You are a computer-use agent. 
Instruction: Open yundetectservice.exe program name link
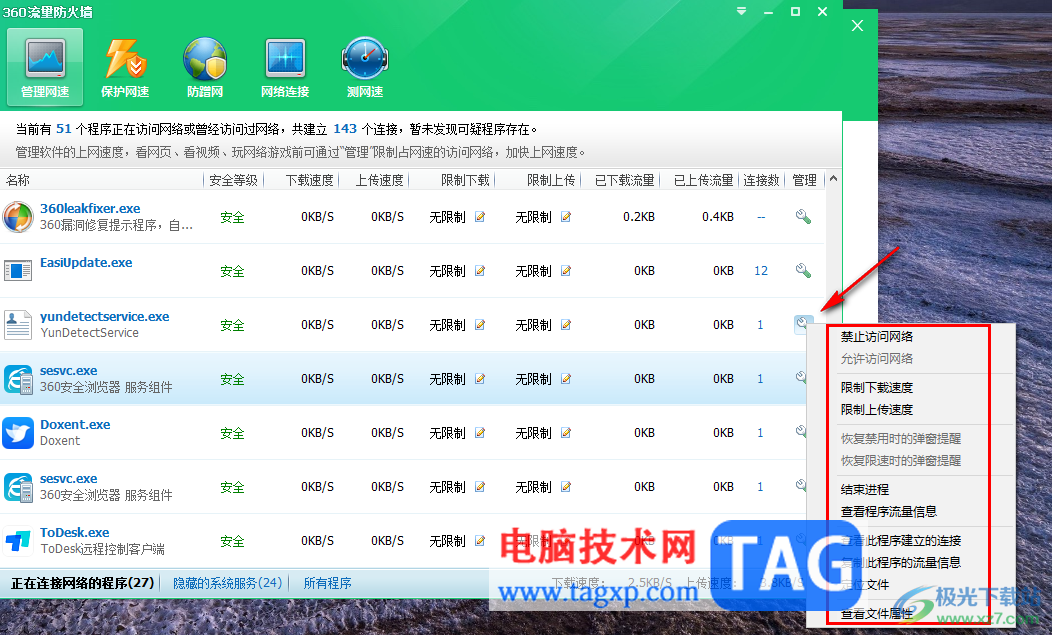pyautogui.click(x=104, y=316)
